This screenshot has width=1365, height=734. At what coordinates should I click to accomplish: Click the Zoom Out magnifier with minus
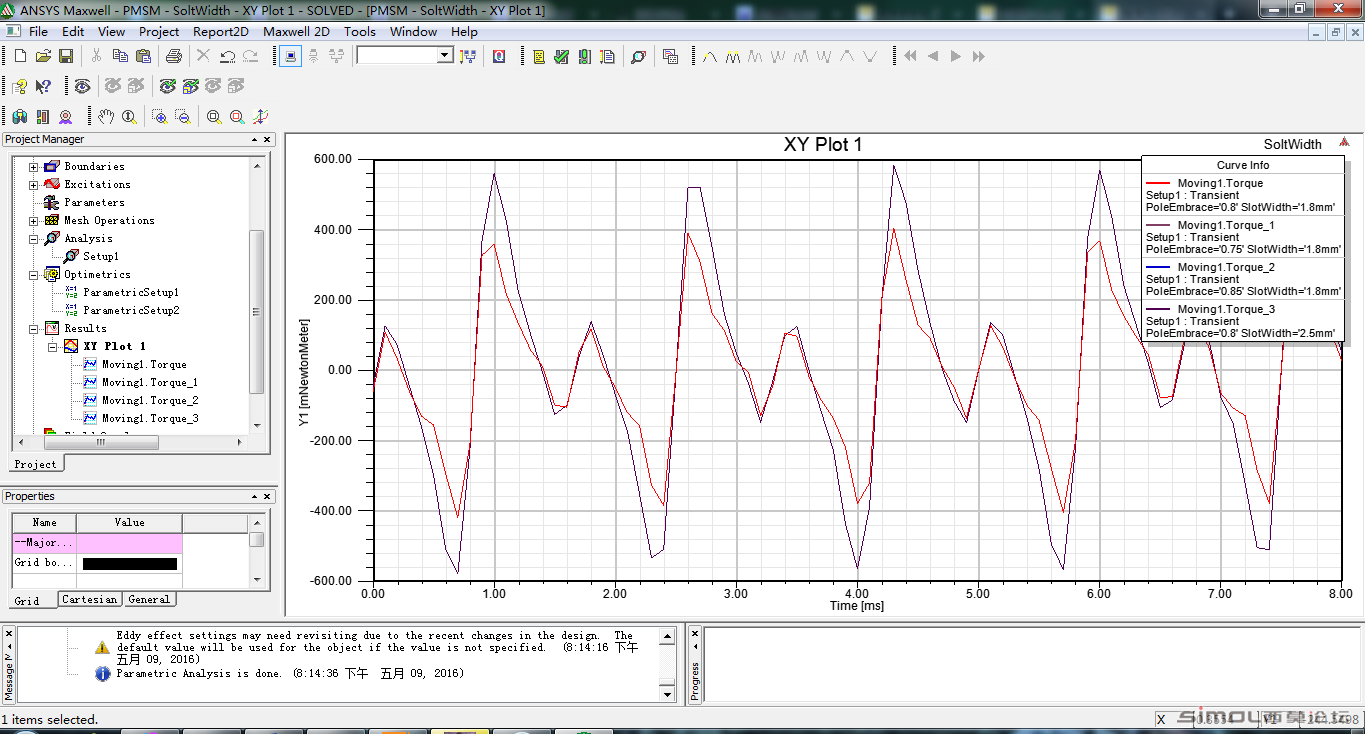[182, 116]
